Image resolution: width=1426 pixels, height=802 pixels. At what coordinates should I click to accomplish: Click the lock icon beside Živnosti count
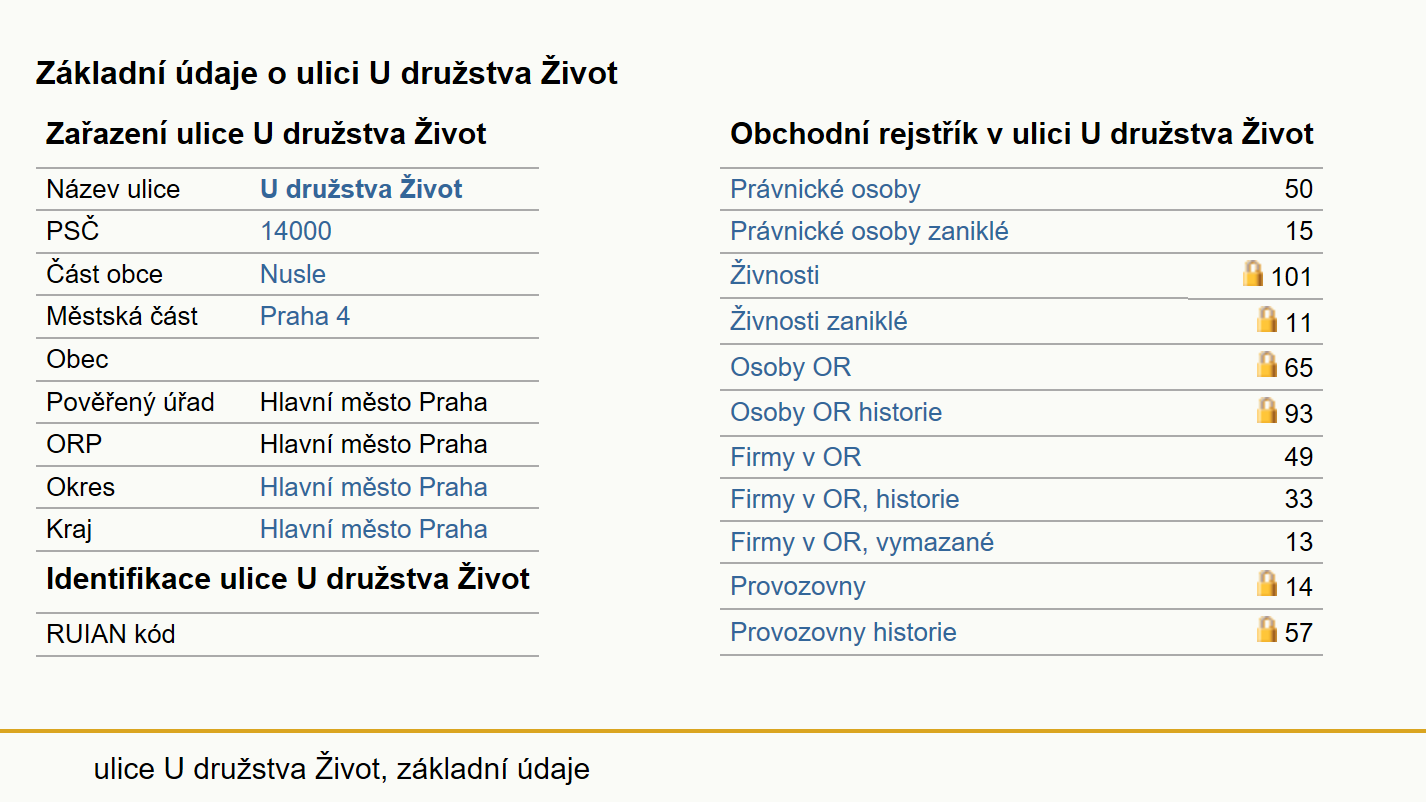[x=1254, y=274]
